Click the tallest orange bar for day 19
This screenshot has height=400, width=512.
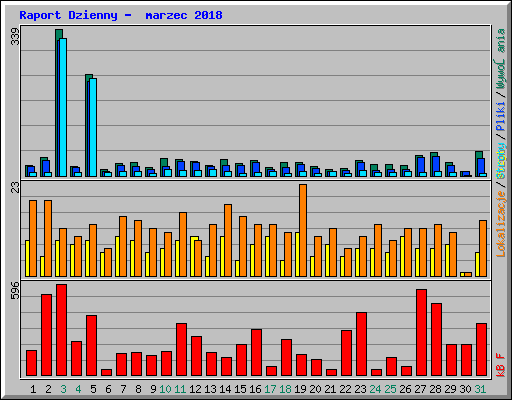point(303,230)
